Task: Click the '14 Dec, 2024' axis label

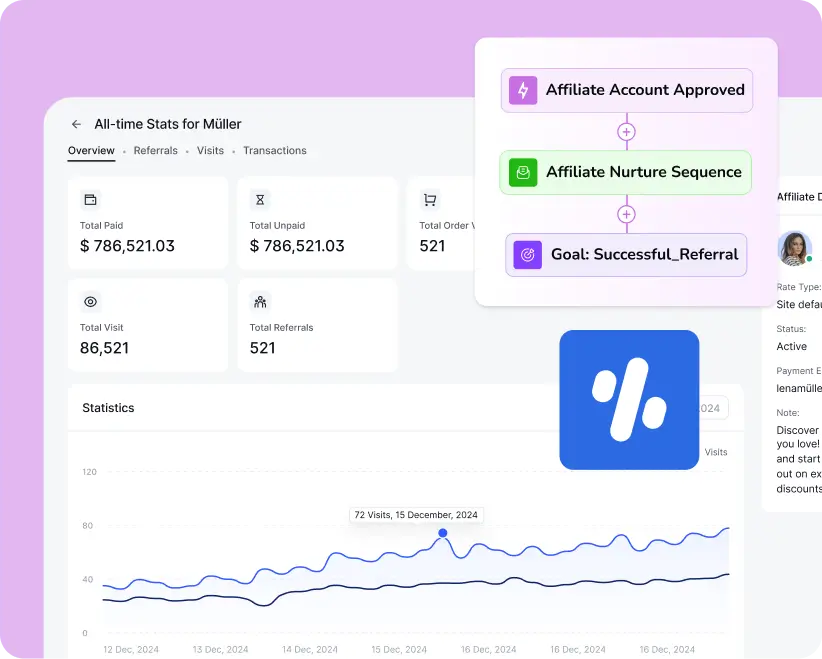Action: point(310,650)
